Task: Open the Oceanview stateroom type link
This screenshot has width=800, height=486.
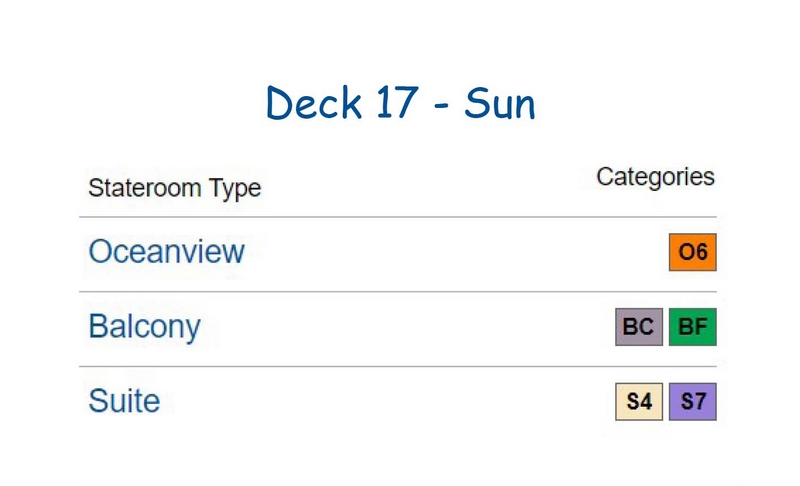Action: tap(166, 251)
